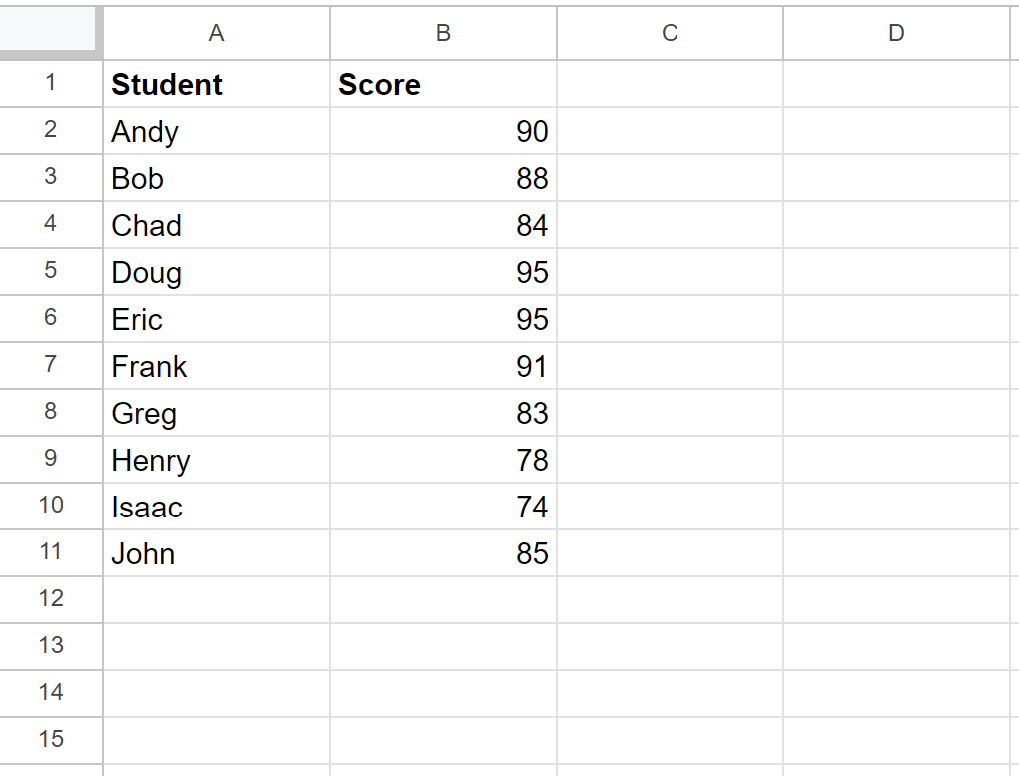Select Eric's score of 95
Screen dimensions: 1019x776
click(442, 319)
